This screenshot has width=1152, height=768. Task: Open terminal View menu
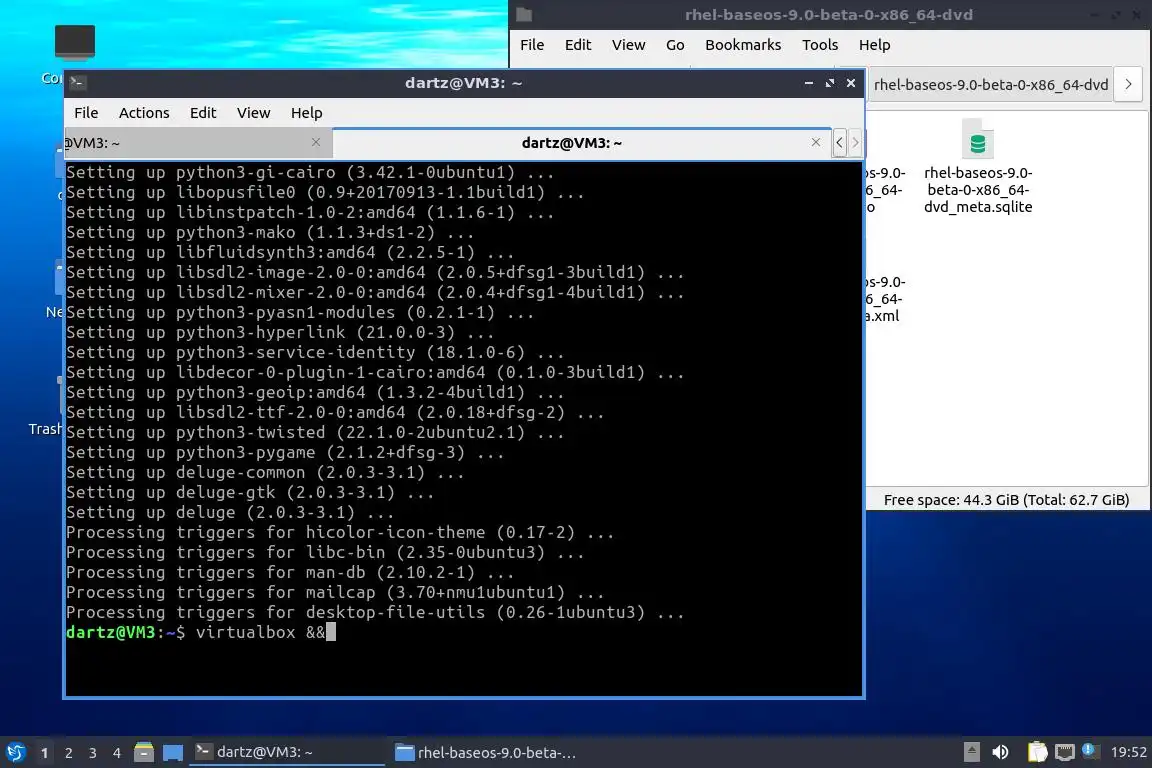pyautogui.click(x=253, y=112)
